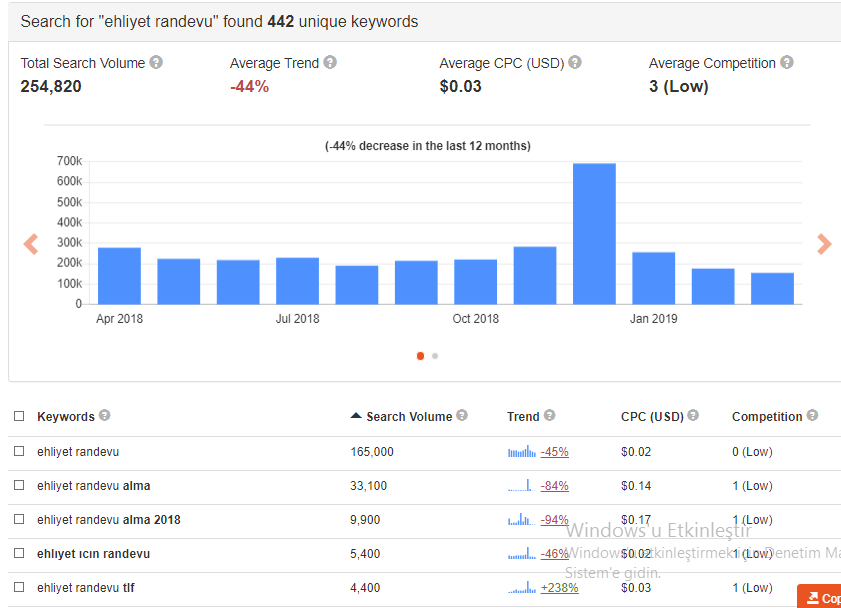Open the -45% trend link
This screenshot has width=841, height=608.
coord(555,452)
